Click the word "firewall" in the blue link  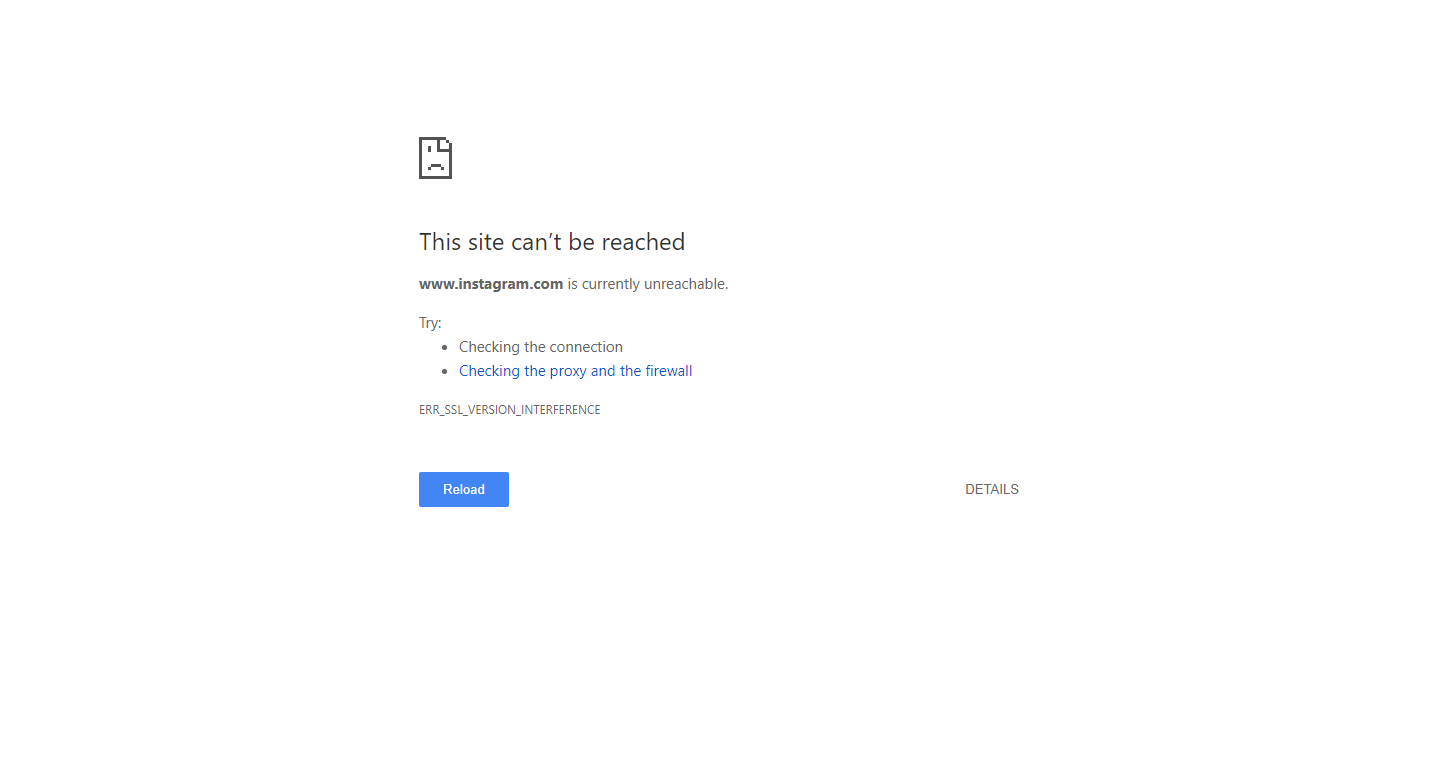(669, 371)
